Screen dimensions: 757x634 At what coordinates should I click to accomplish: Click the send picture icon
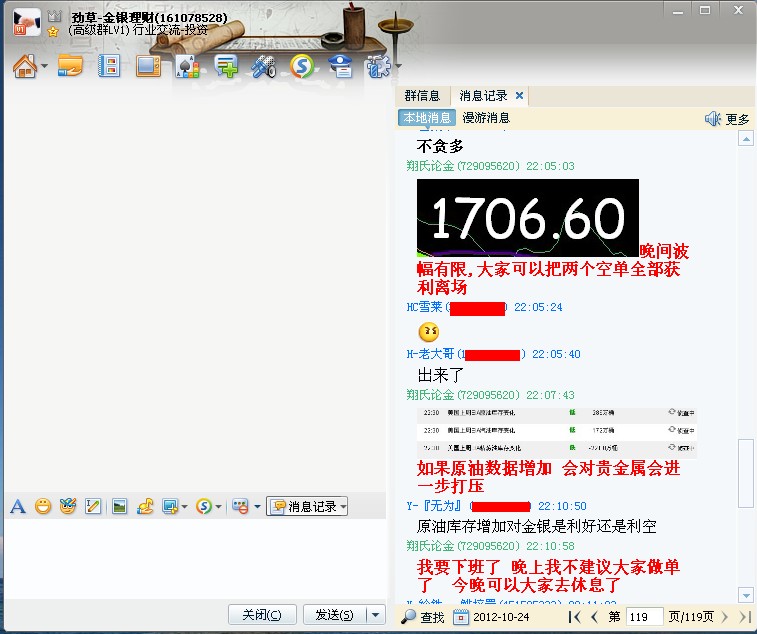coord(119,507)
